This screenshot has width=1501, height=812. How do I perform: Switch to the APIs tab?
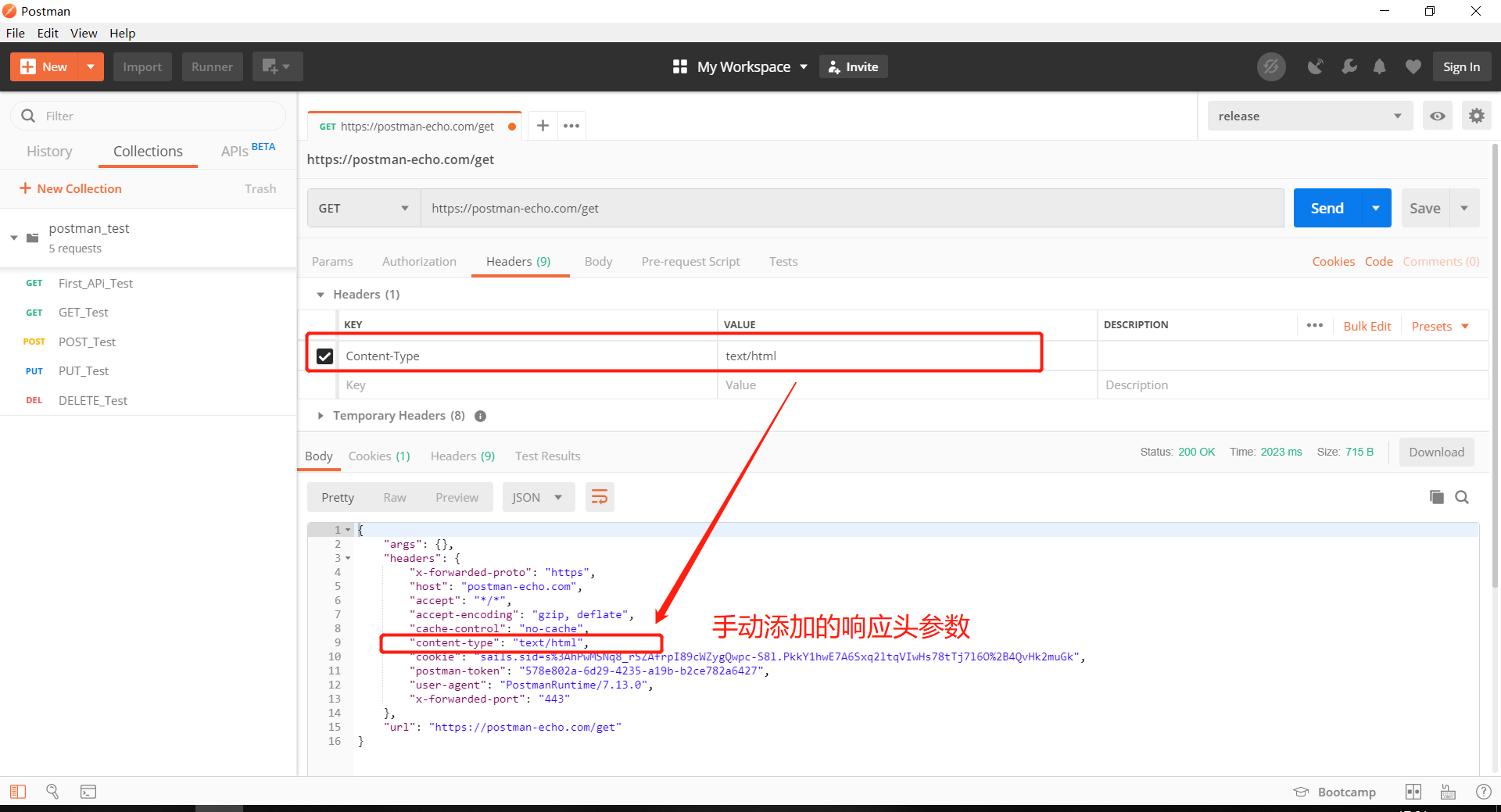(235, 151)
